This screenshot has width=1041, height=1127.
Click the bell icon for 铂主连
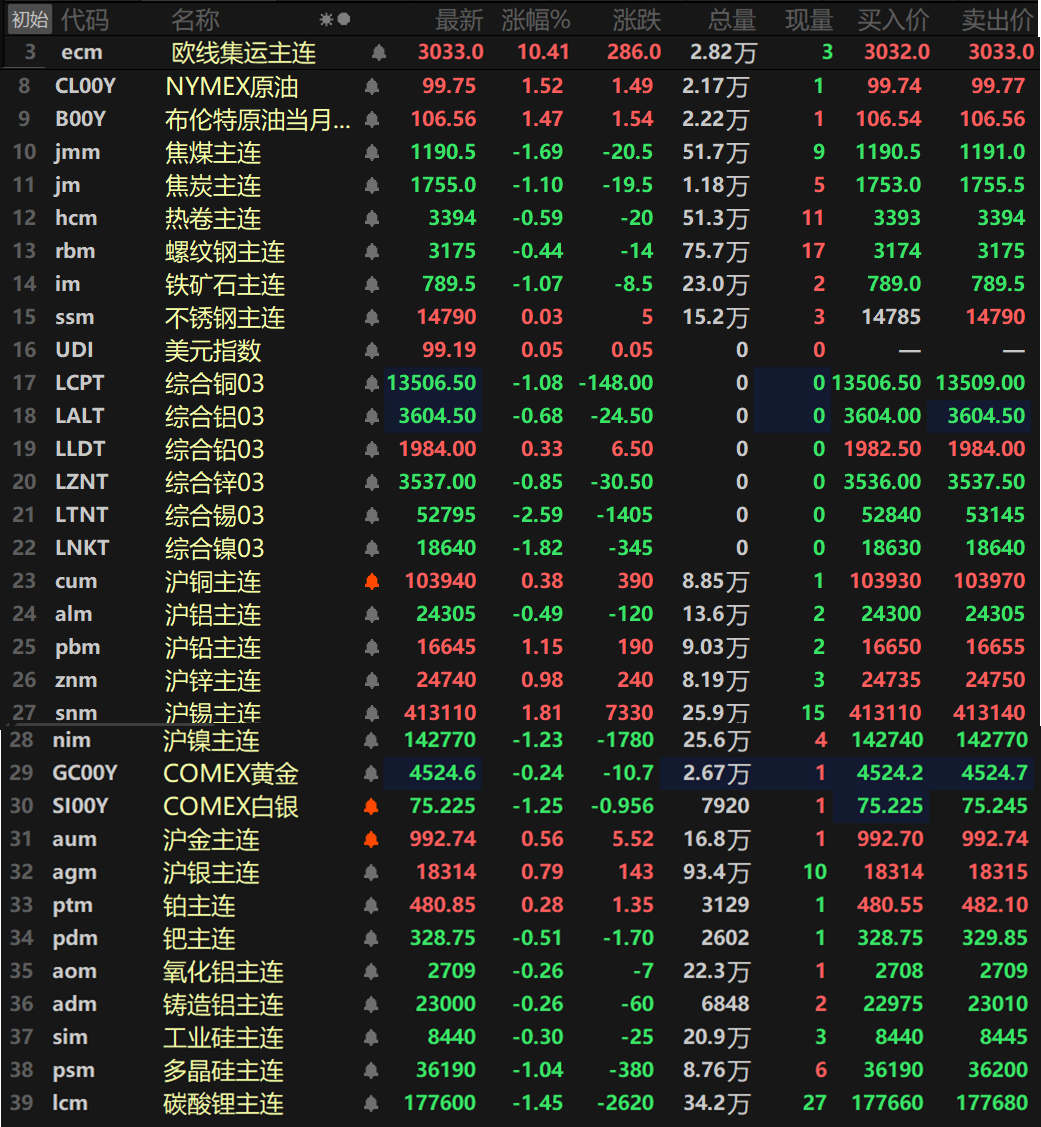[x=371, y=906]
